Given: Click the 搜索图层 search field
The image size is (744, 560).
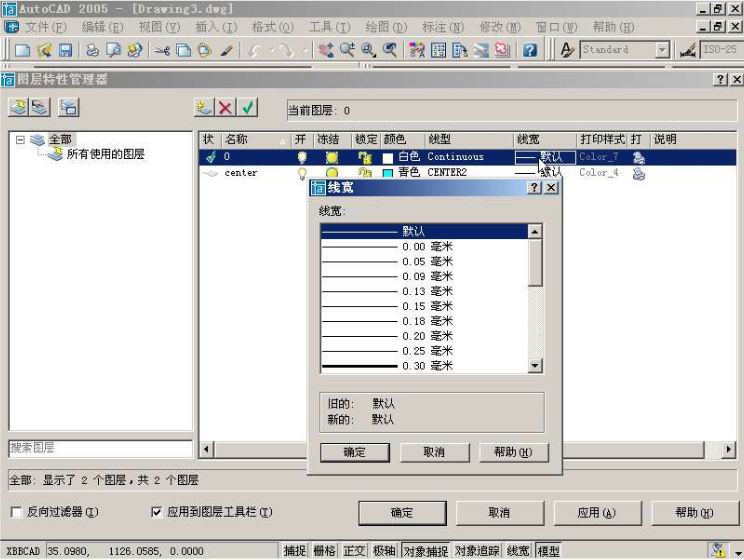Looking at the screenshot, I should click(x=100, y=448).
